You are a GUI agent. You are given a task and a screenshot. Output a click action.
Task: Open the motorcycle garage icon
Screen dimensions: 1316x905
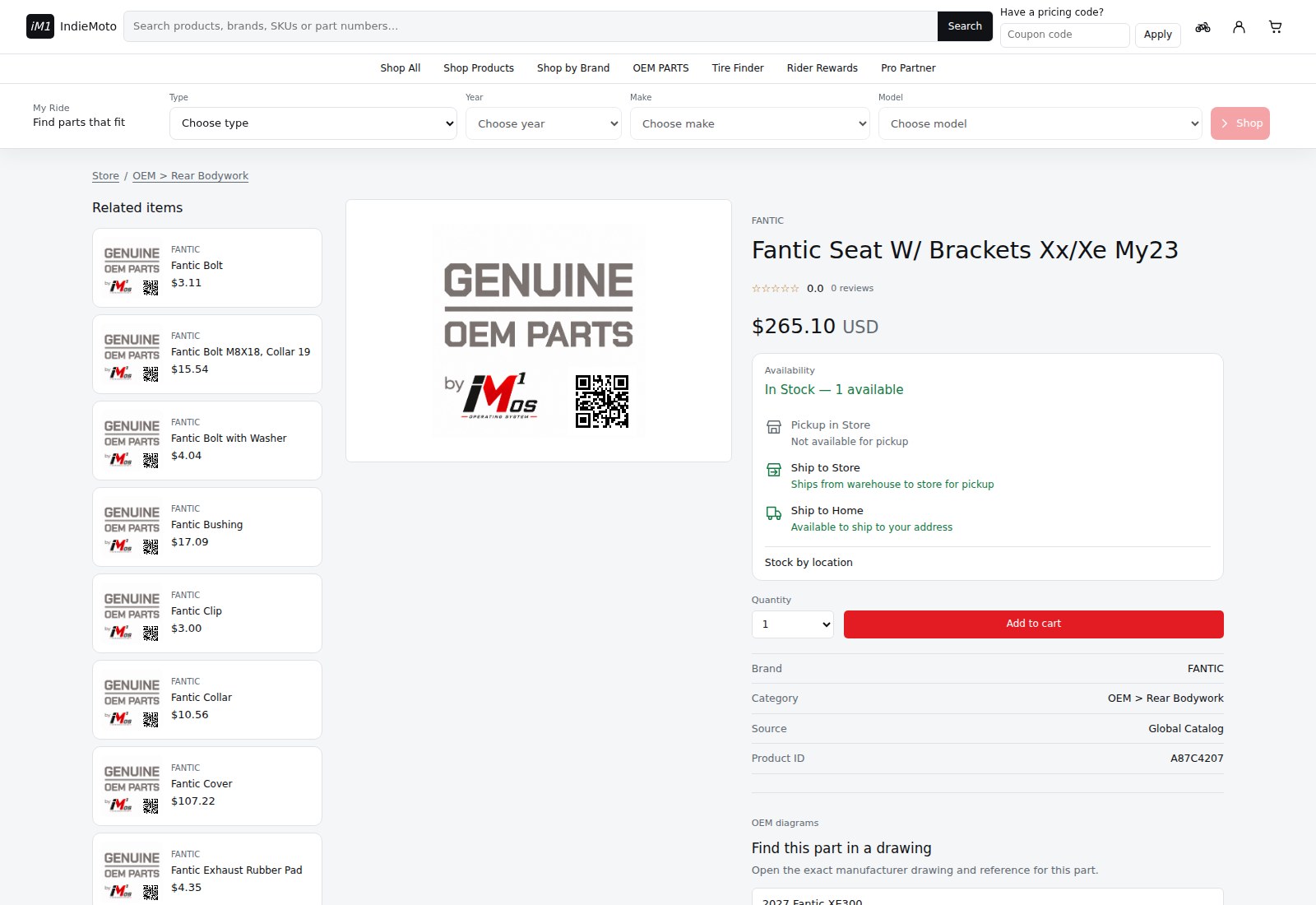coord(1202,27)
